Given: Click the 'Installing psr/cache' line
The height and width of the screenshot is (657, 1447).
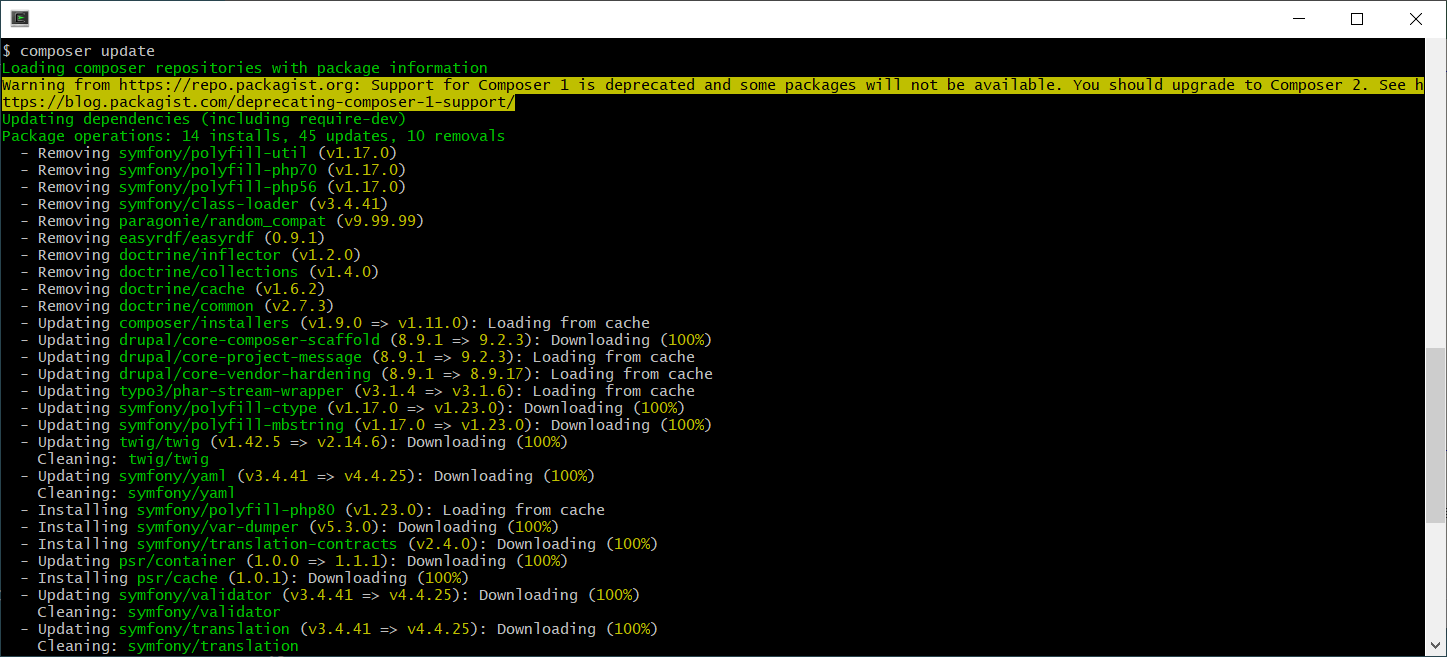Looking at the screenshot, I should 245,578.
